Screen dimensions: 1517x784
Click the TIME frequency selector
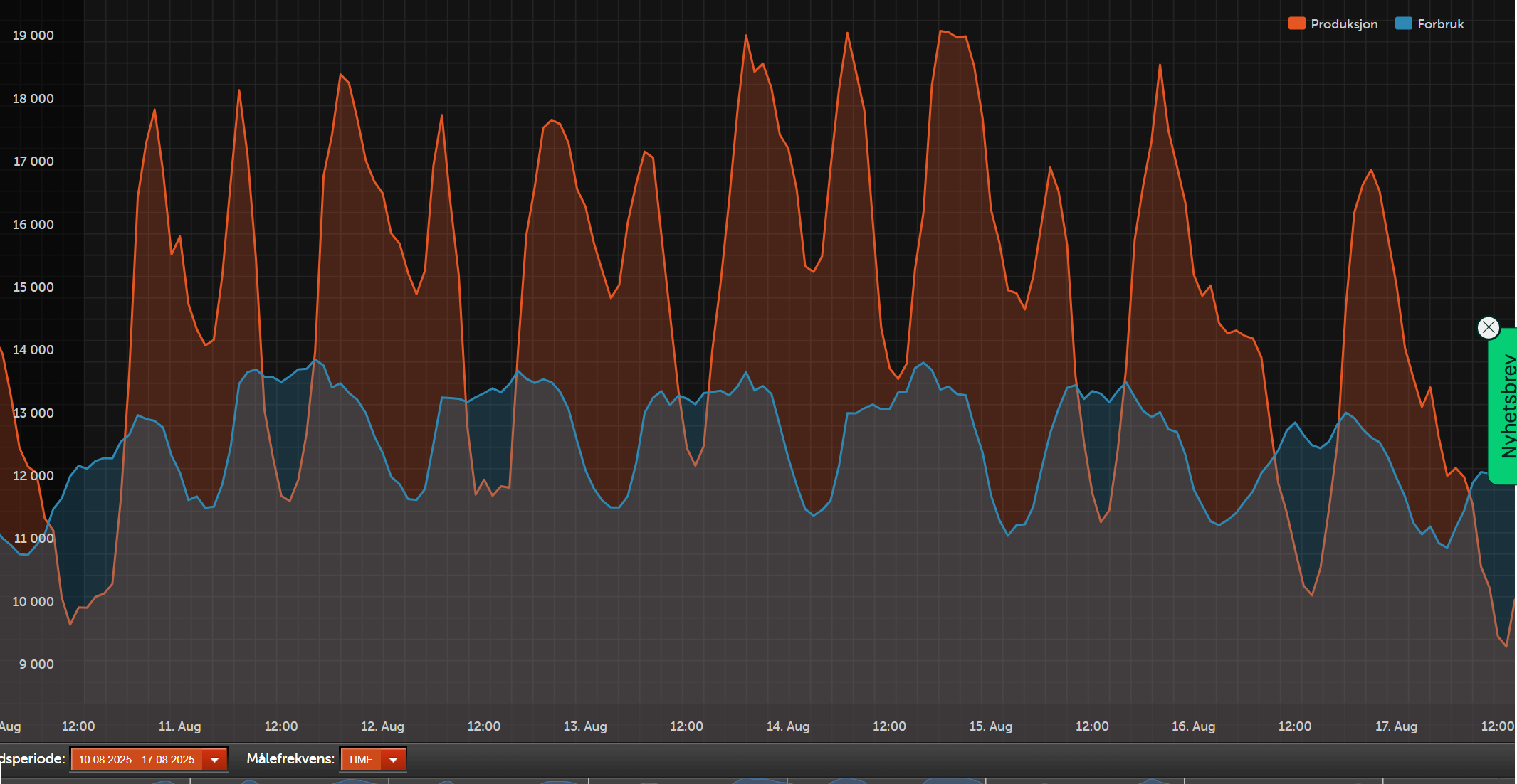pos(373,760)
